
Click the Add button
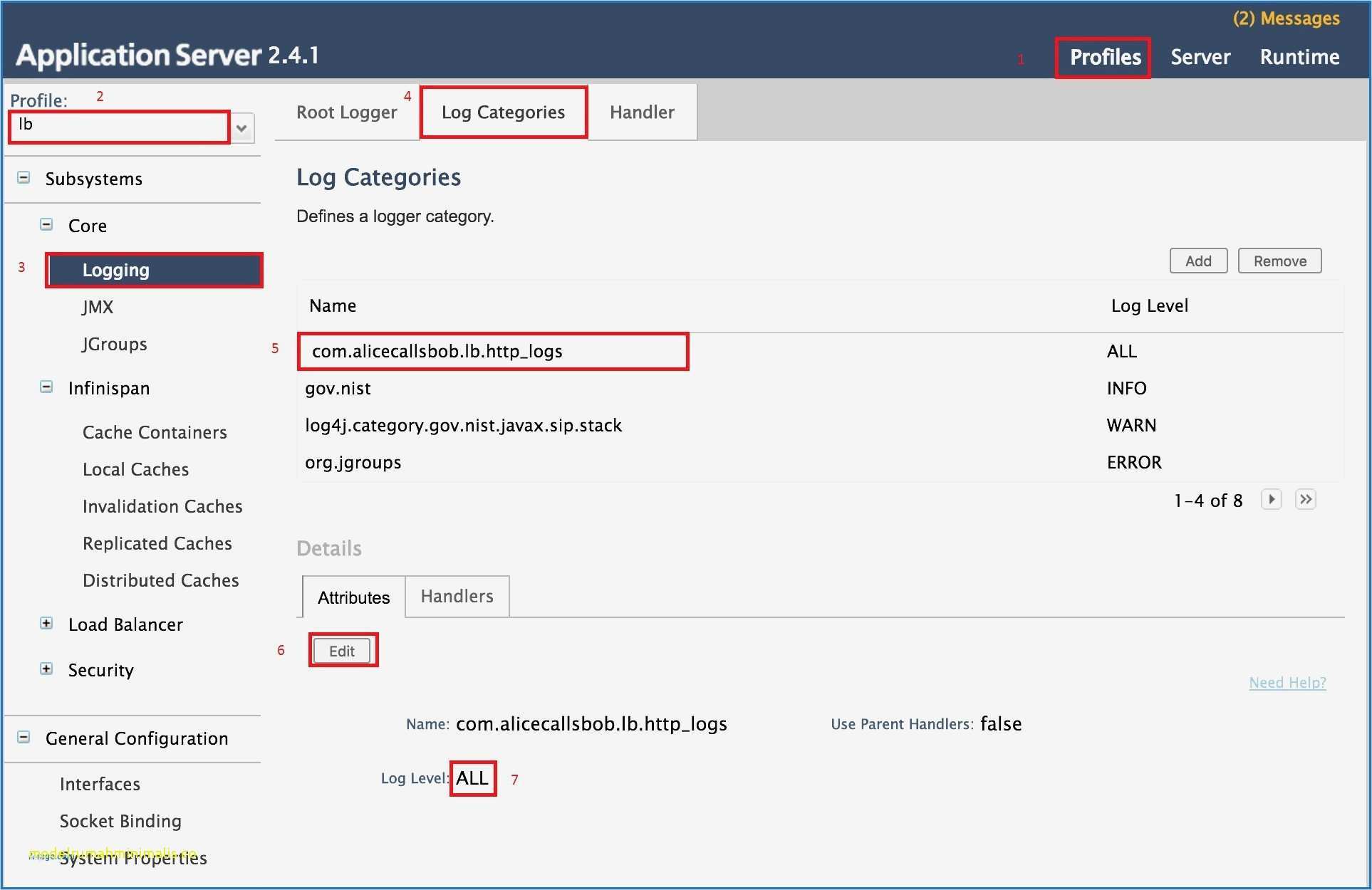[1198, 261]
